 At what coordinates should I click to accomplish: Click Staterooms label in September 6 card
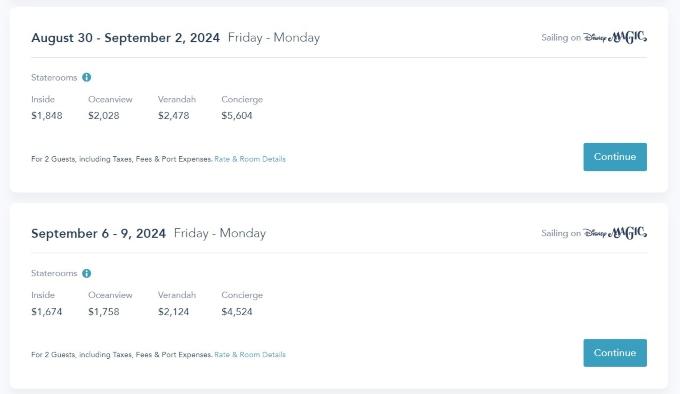[54, 273]
